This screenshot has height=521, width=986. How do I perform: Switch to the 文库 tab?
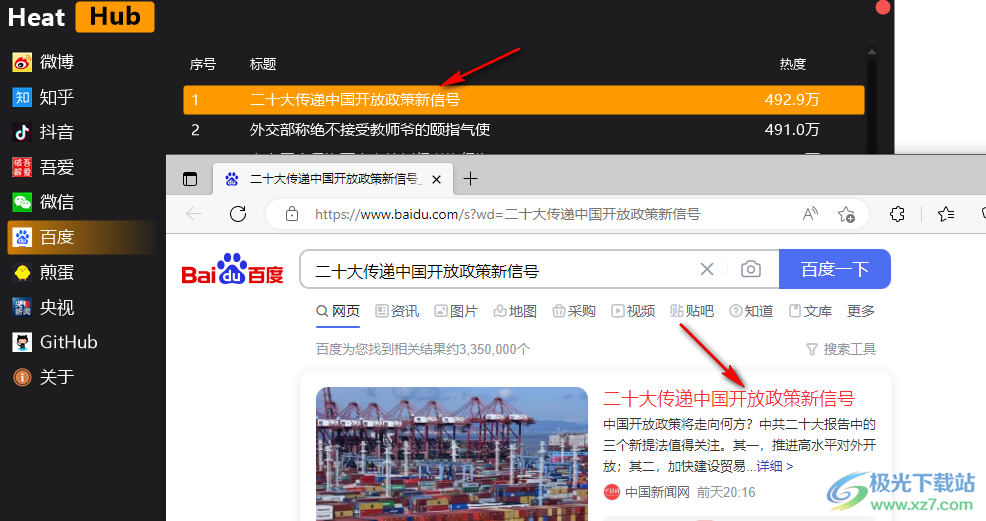pyautogui.click(x=811, y=312)
